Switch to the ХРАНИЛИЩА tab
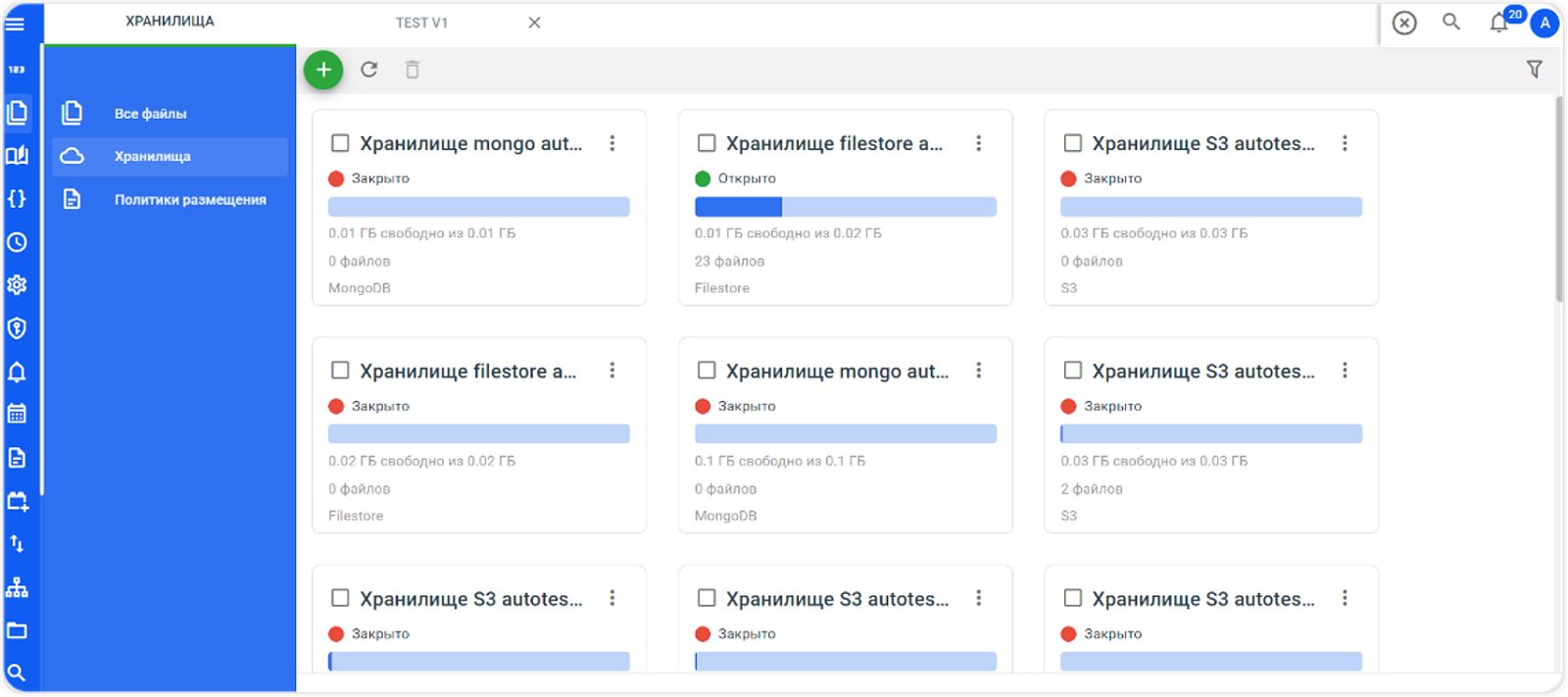 [170, 22]
